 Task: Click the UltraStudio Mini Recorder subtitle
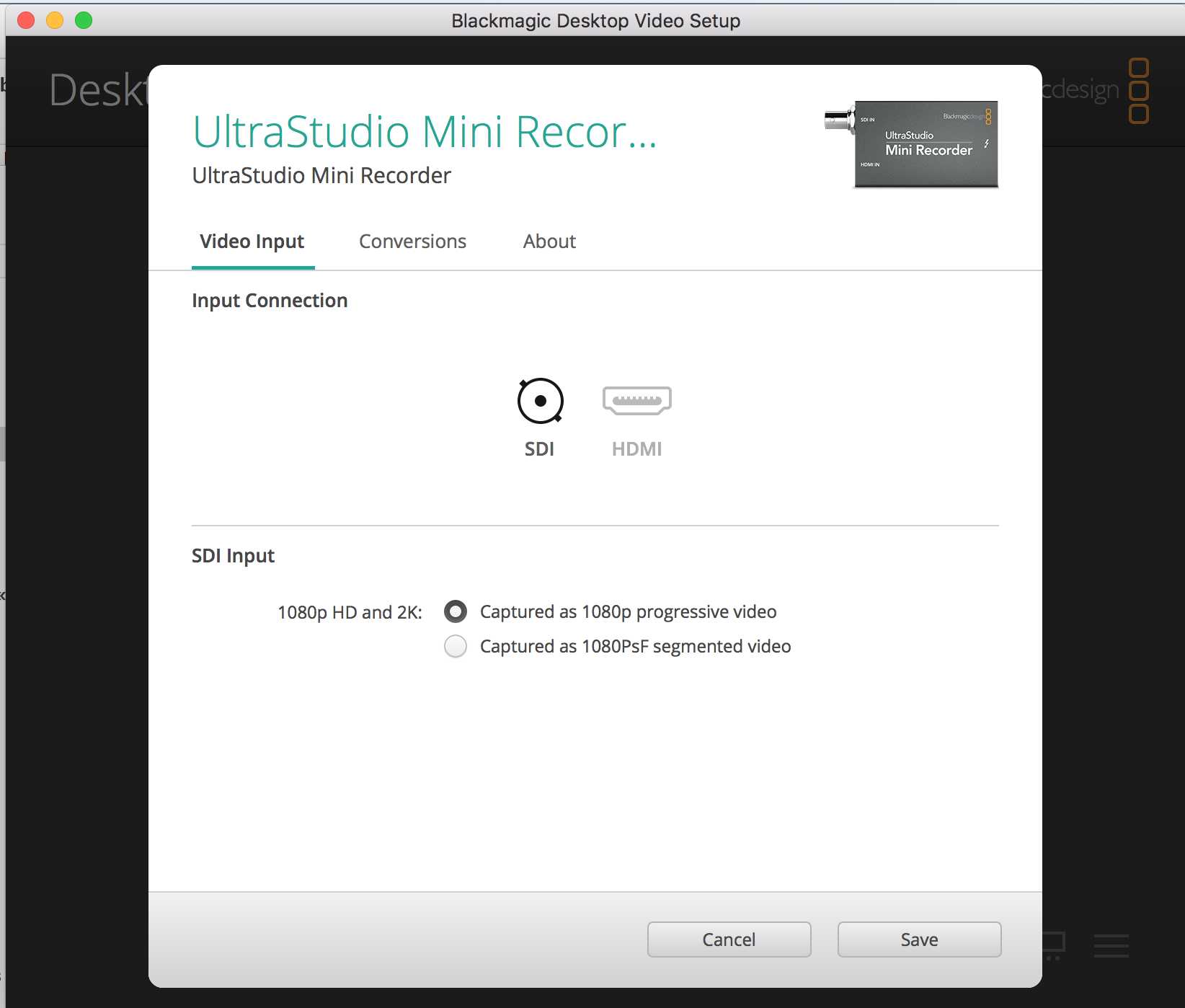click(321, 175)
